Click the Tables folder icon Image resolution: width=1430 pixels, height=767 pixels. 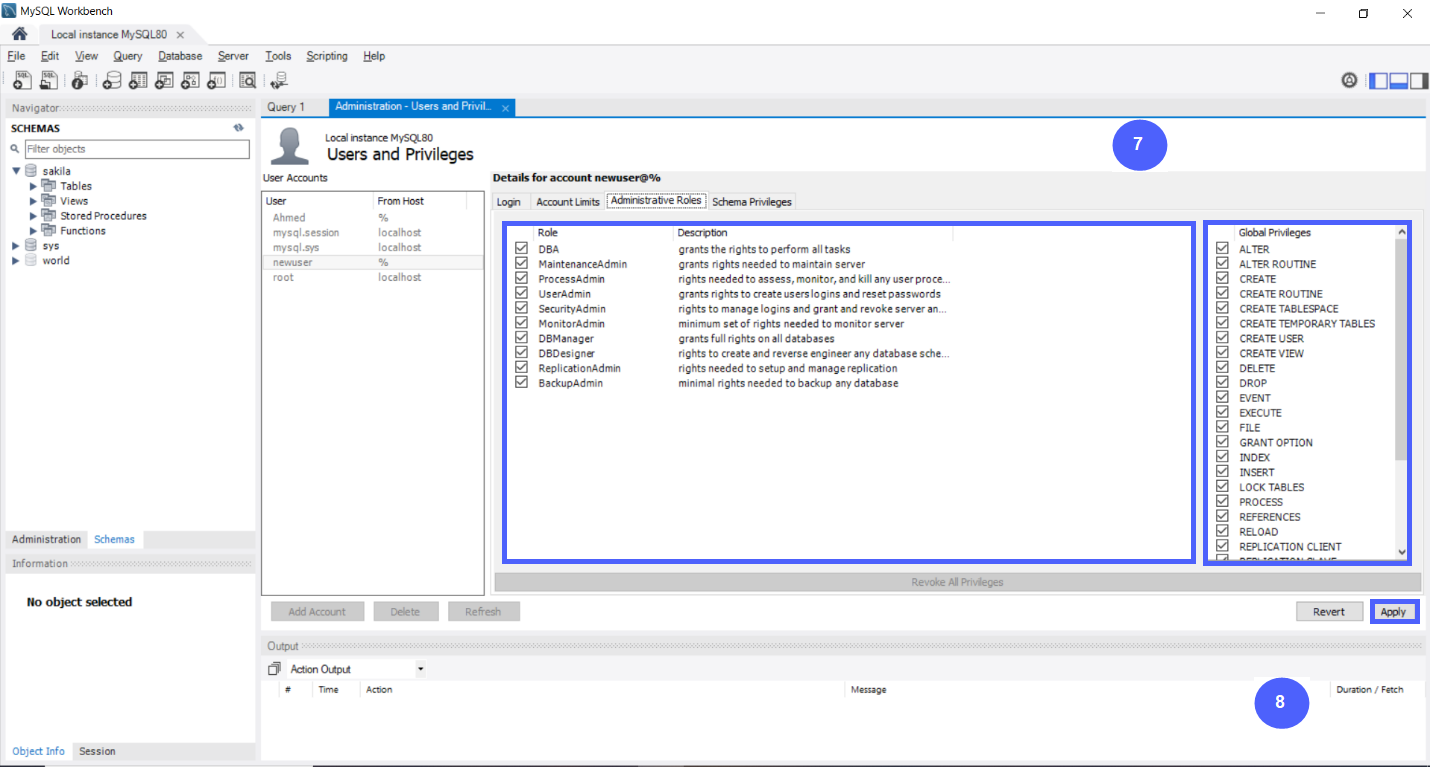[x=49, y=186]
